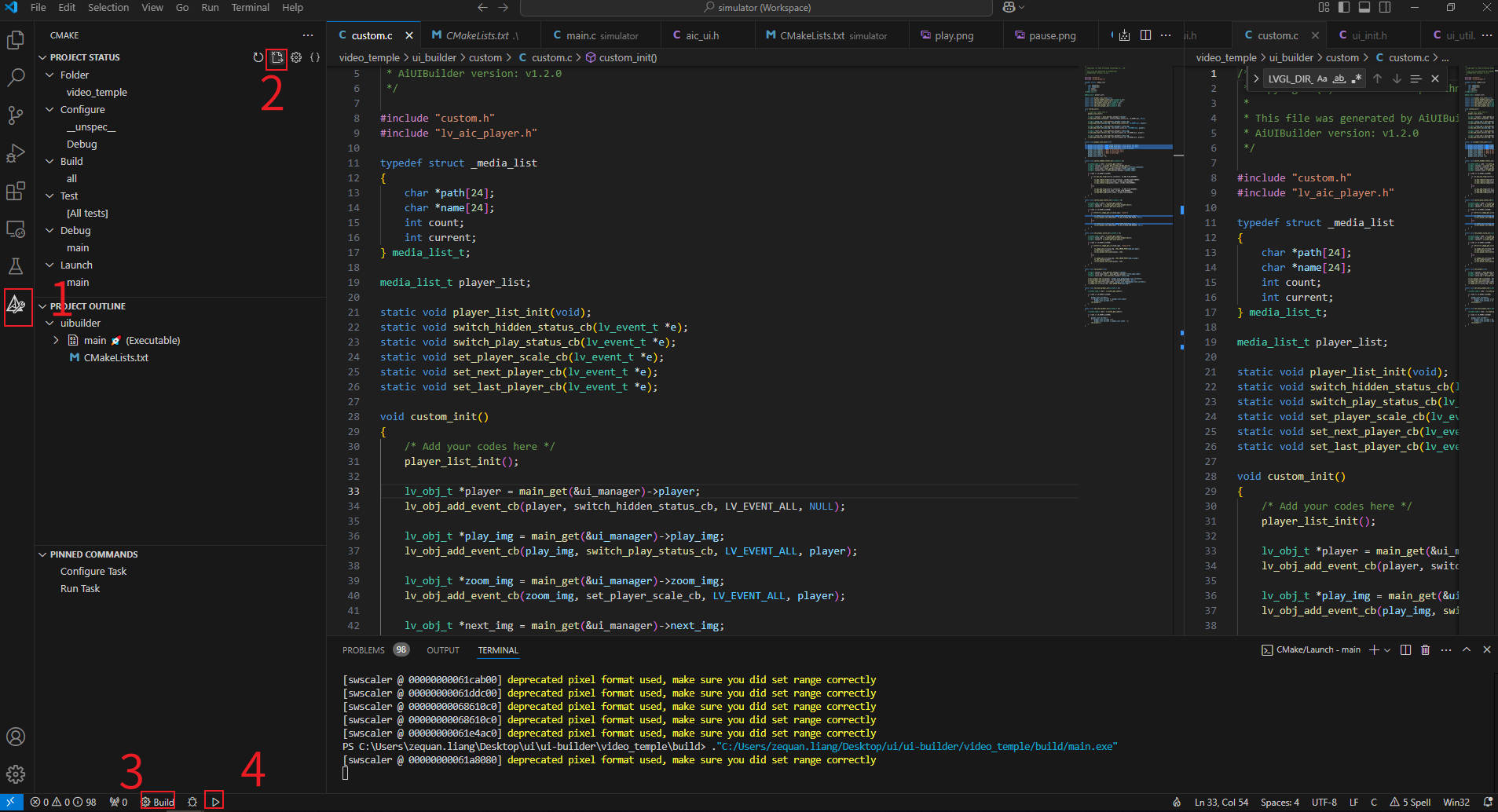Click the Build button in status bar

(158, 802)
